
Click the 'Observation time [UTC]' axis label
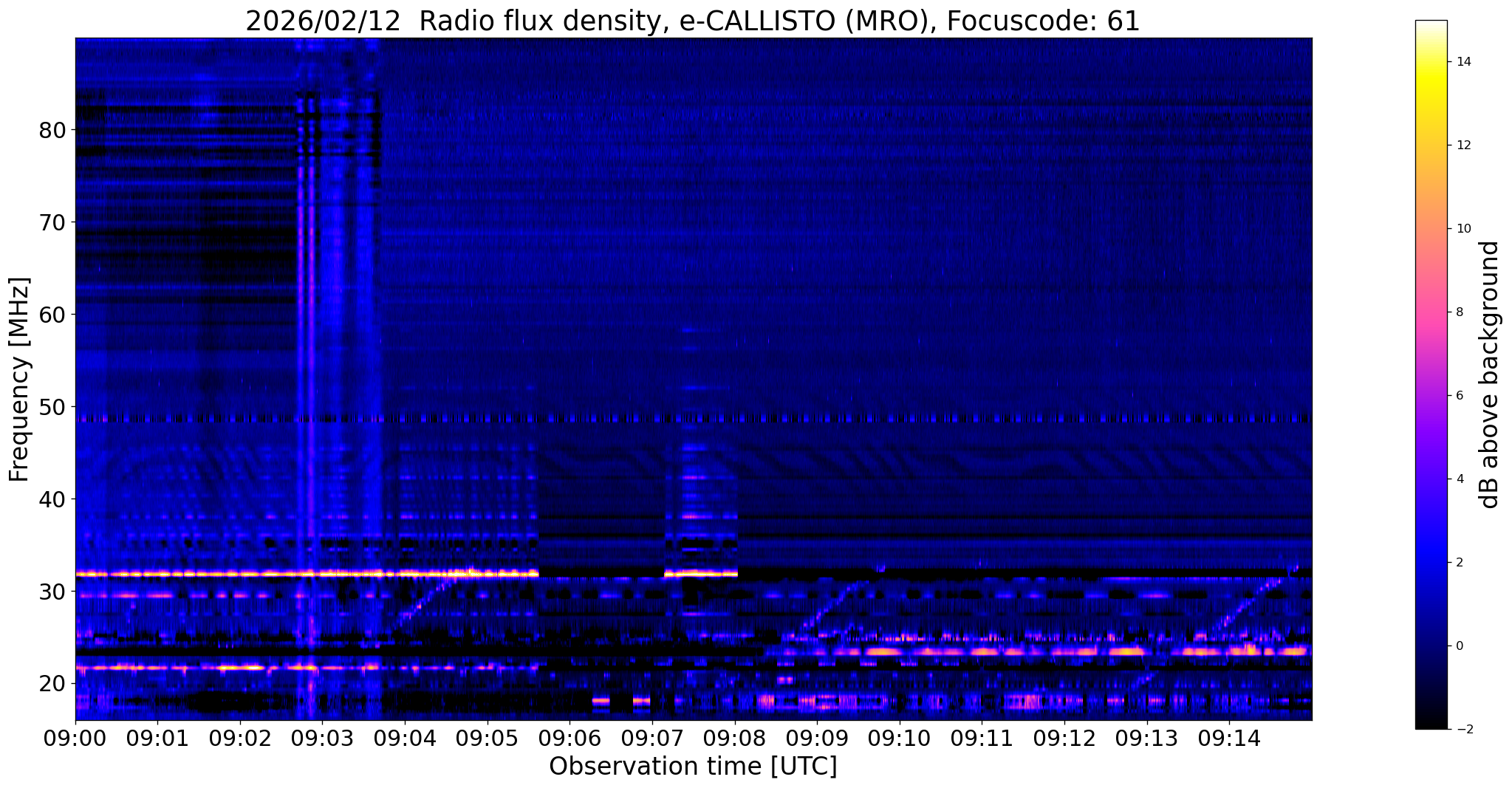coord(693,767)
